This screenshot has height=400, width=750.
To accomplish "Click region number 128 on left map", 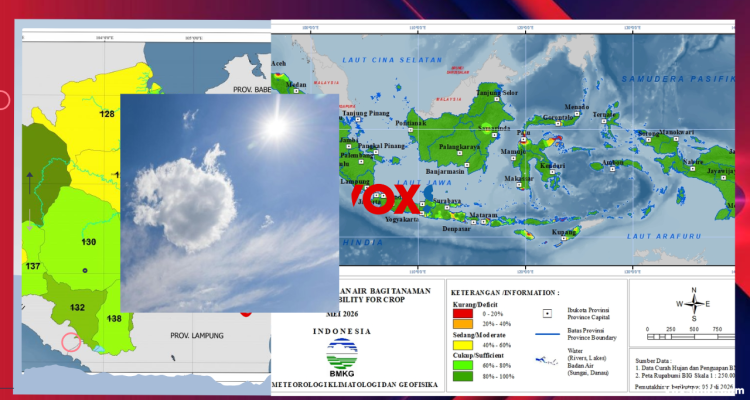I will [x=107, y=114].
